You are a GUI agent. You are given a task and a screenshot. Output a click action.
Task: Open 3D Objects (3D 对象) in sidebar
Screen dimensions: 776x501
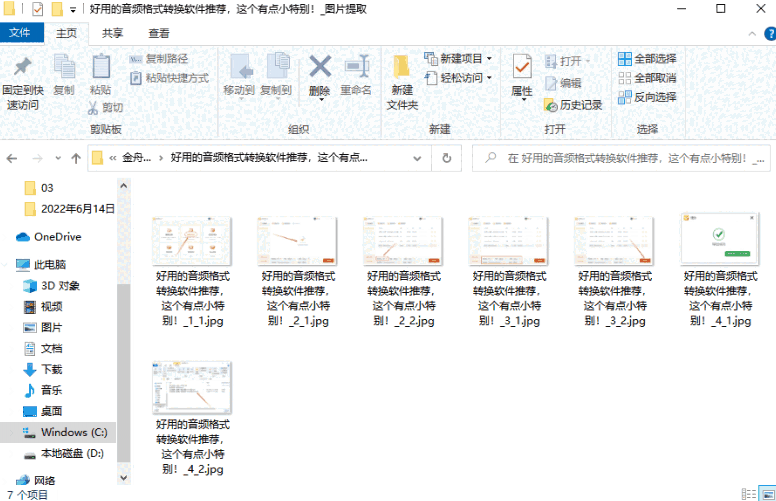click(x=51, y=286)
